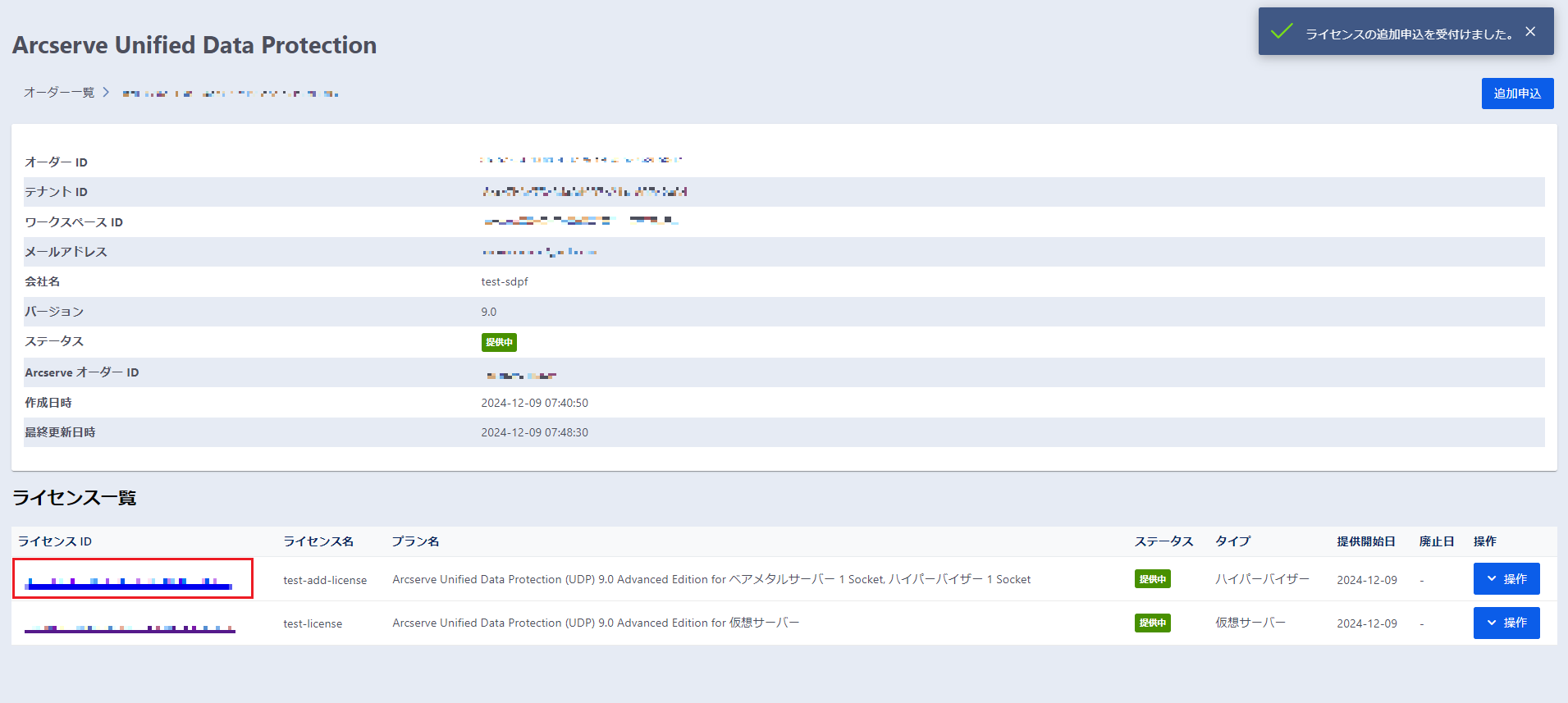Open 操作 dropdown for test-license
The image size is (1568, 703).
tap(1506, 623)
